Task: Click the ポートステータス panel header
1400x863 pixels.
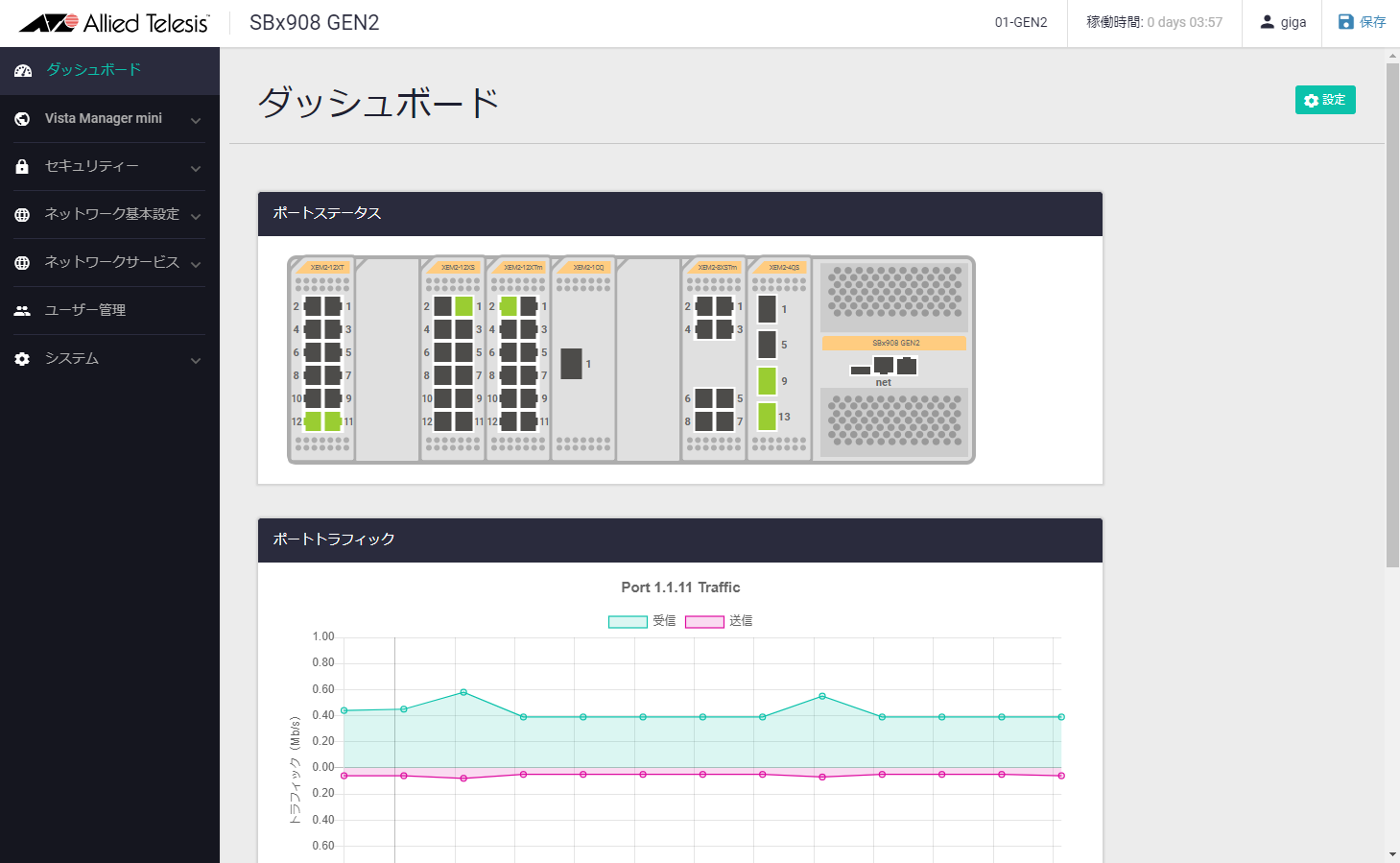Action: pyautogui.click(x=680, y=213)
